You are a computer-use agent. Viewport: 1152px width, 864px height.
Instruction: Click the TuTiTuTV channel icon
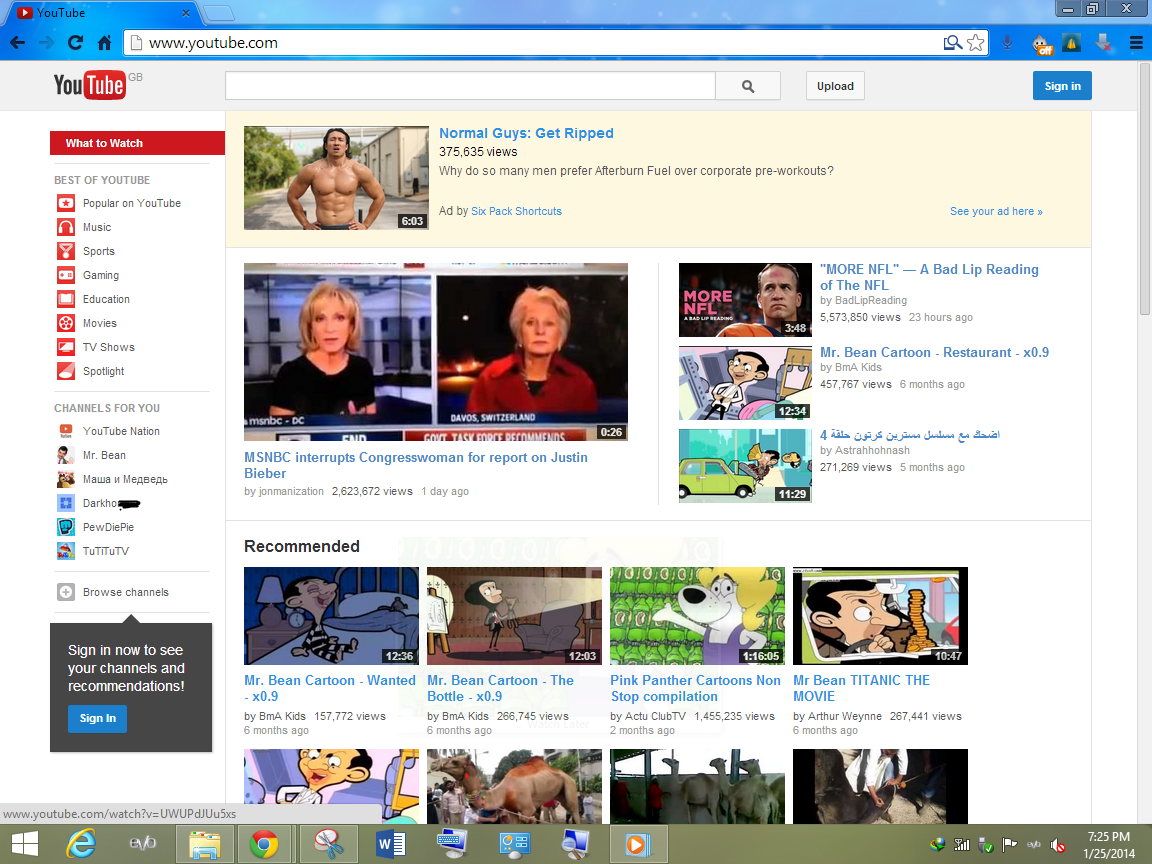[x=66, y=551]
